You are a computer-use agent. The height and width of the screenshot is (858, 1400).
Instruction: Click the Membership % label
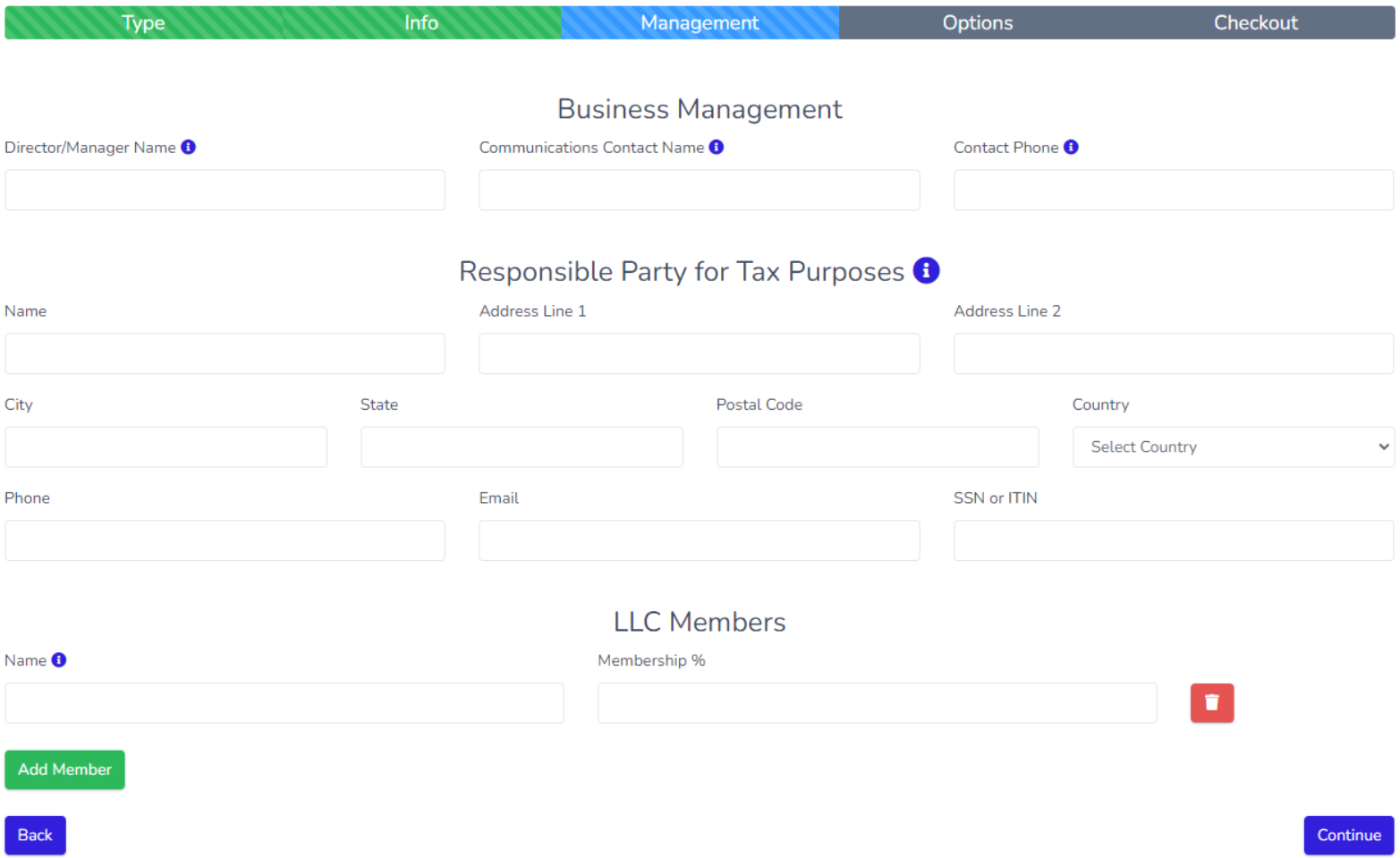[x=651, y=660]
